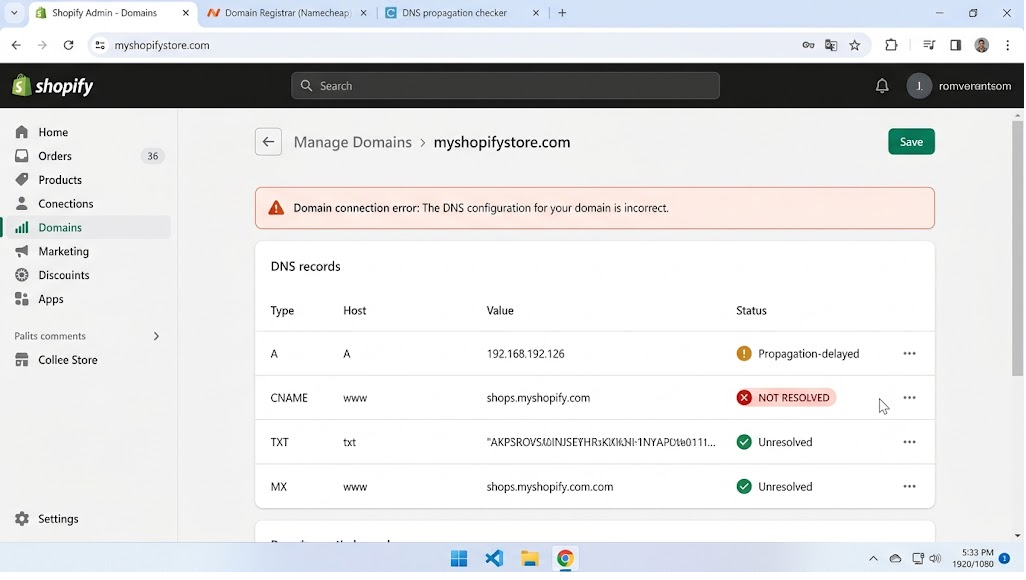Open browser extensions puzzle icon
Screen dimensions: 1026x580
pos(891,45)
